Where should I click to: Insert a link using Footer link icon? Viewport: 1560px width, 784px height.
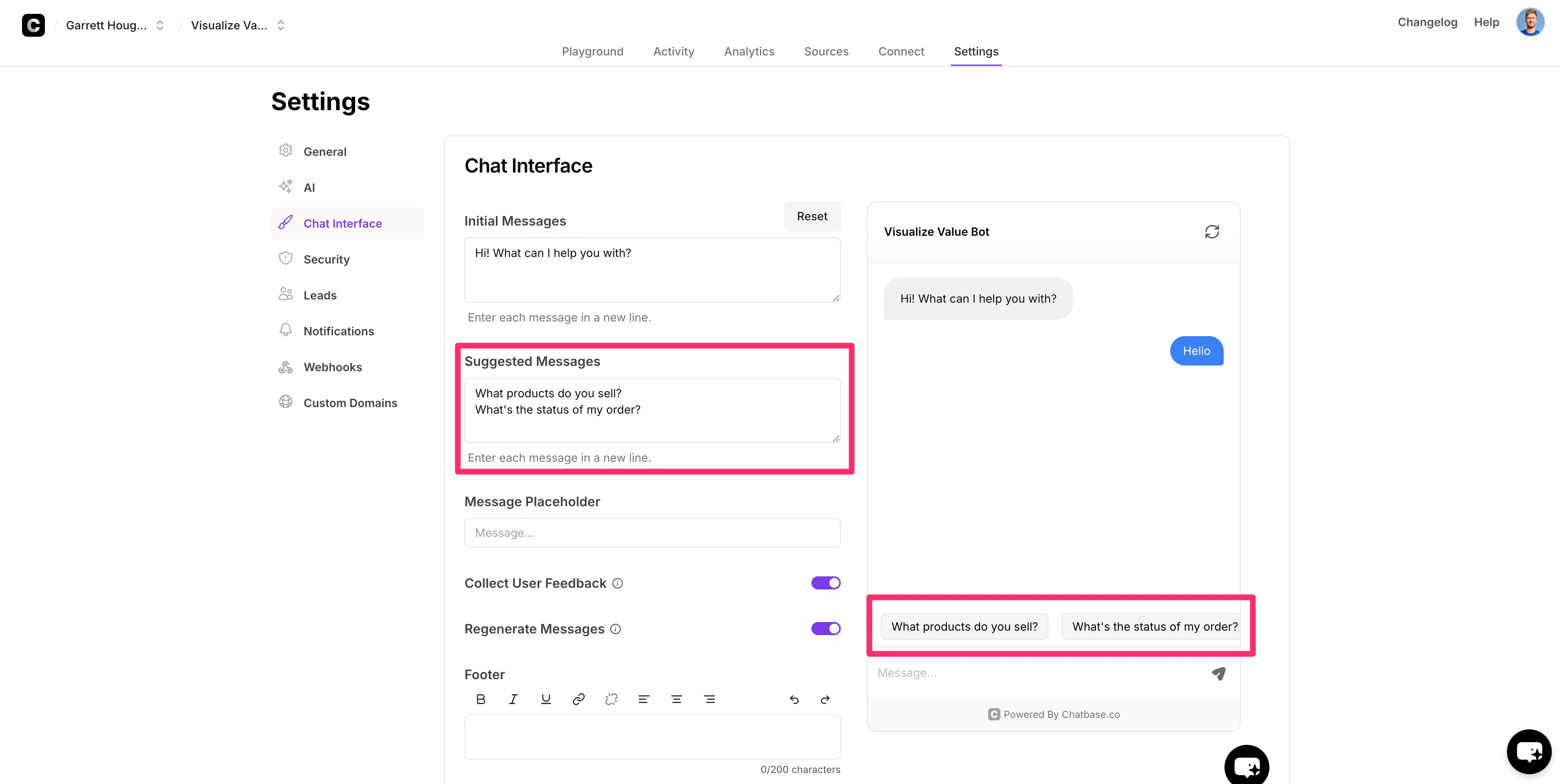578,699
